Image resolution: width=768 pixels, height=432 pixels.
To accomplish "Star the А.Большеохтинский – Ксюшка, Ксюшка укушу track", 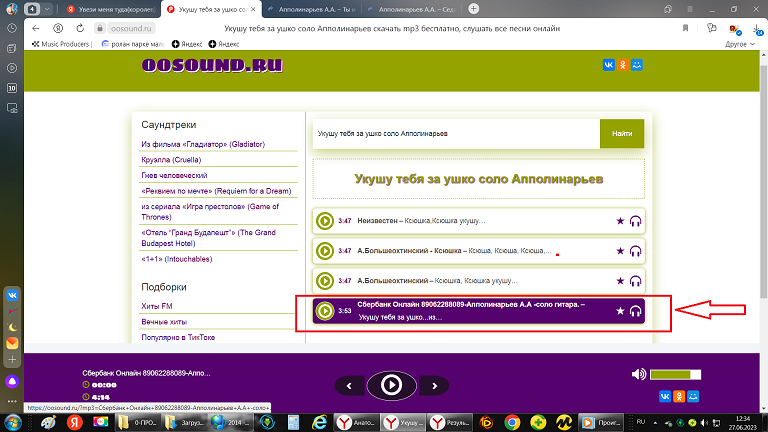I will [x=620, y=281].
